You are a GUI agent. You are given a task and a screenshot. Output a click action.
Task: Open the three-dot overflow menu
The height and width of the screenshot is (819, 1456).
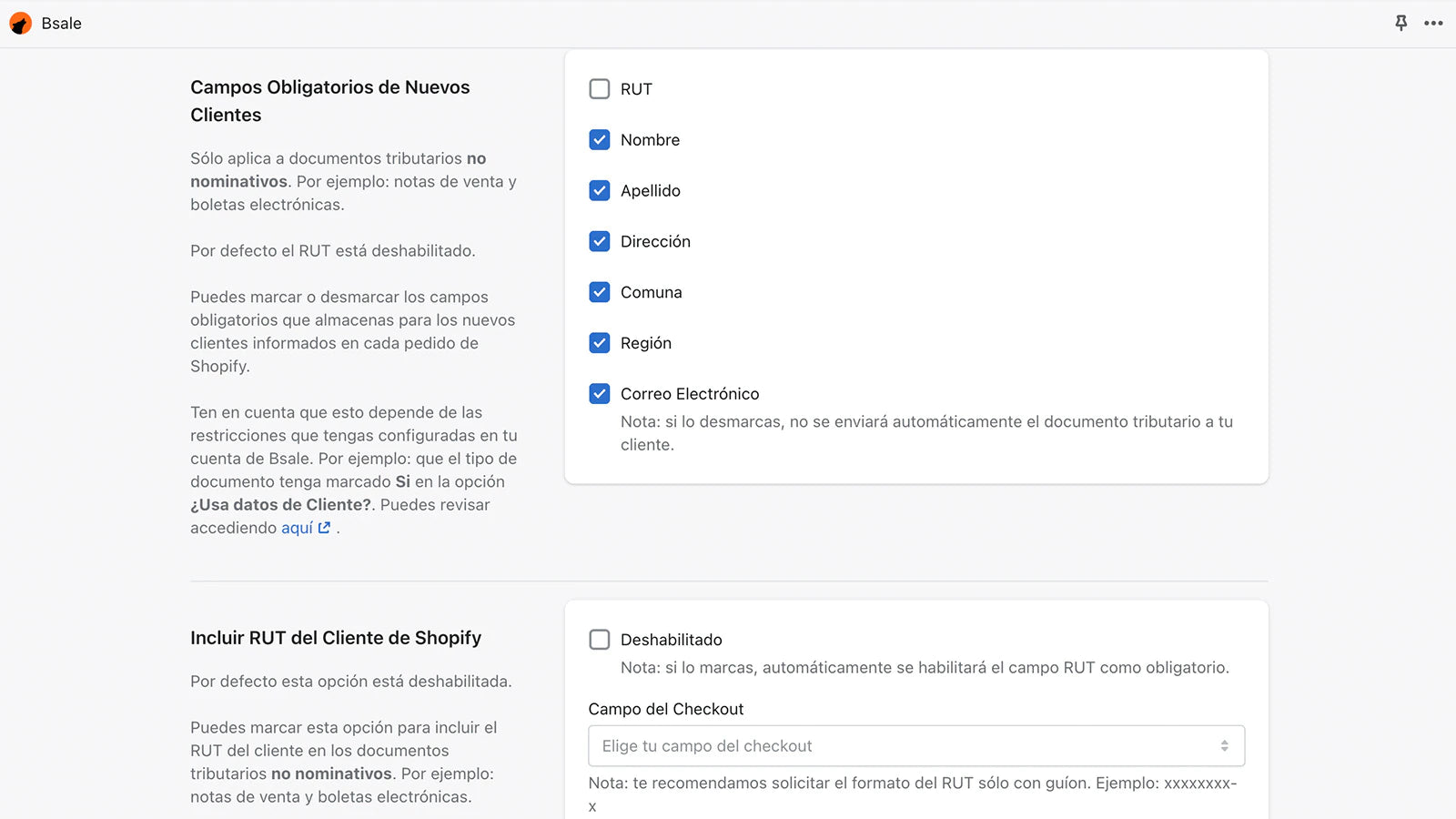(x=1433, y=25)
